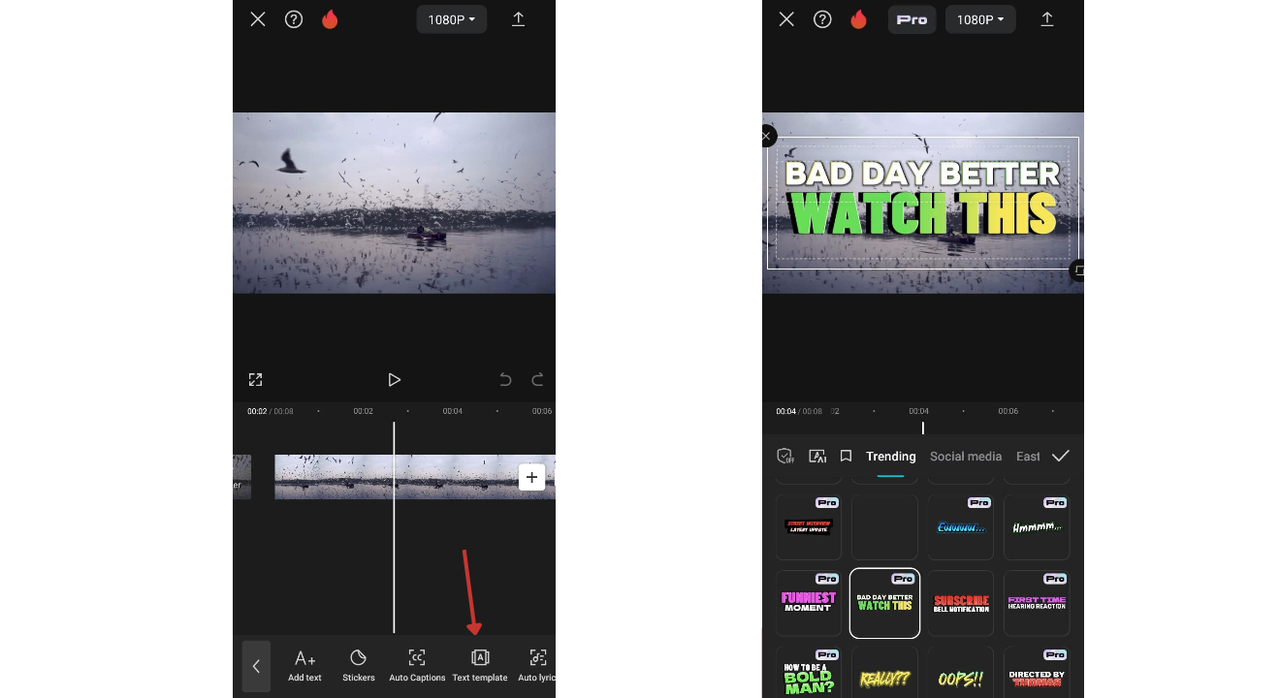Open the saved templates bookmark icon

(x=846, y=456)
